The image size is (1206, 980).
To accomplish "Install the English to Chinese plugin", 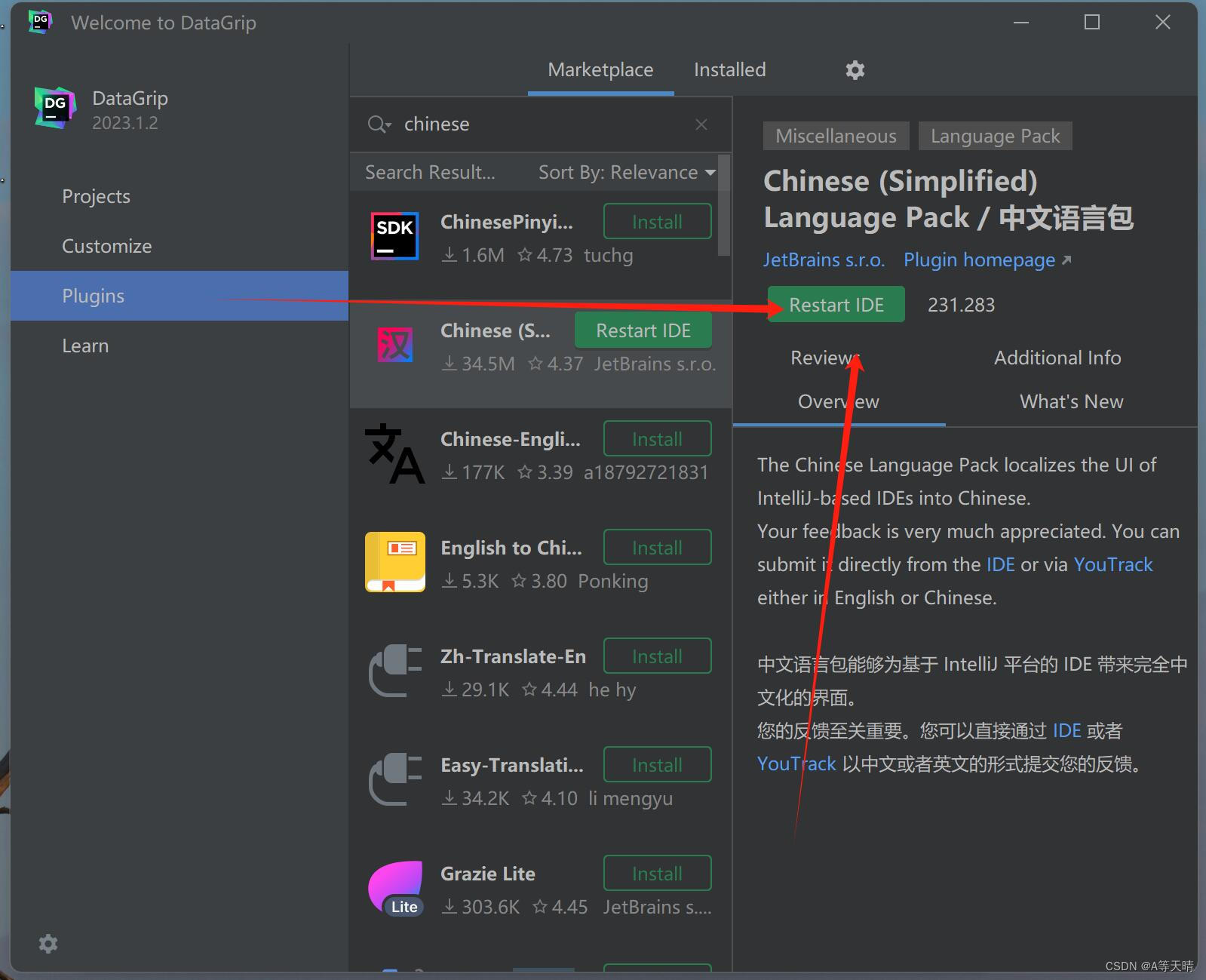I will point(657,548).
